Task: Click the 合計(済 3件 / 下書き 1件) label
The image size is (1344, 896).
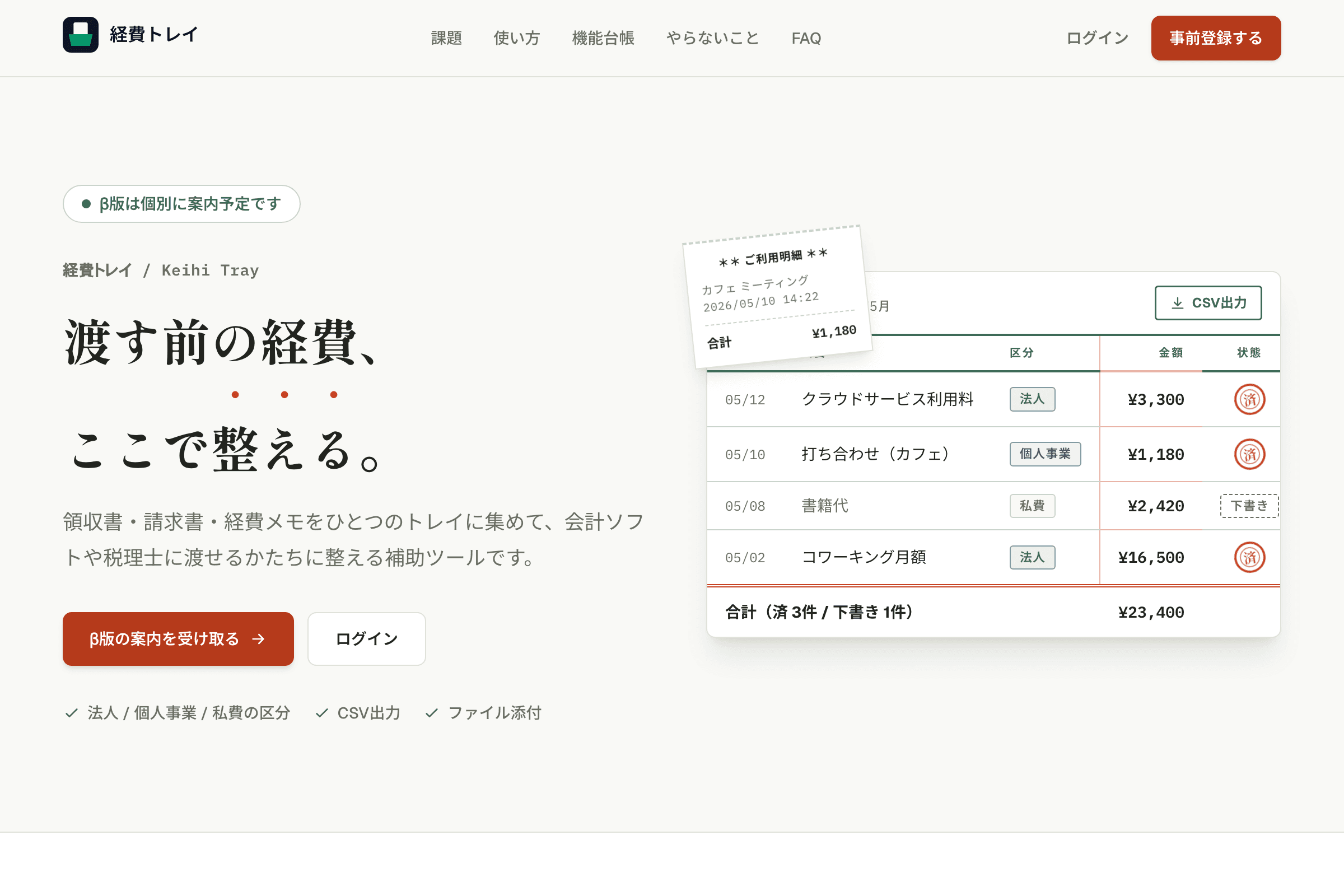Action: tap(819, 613)
